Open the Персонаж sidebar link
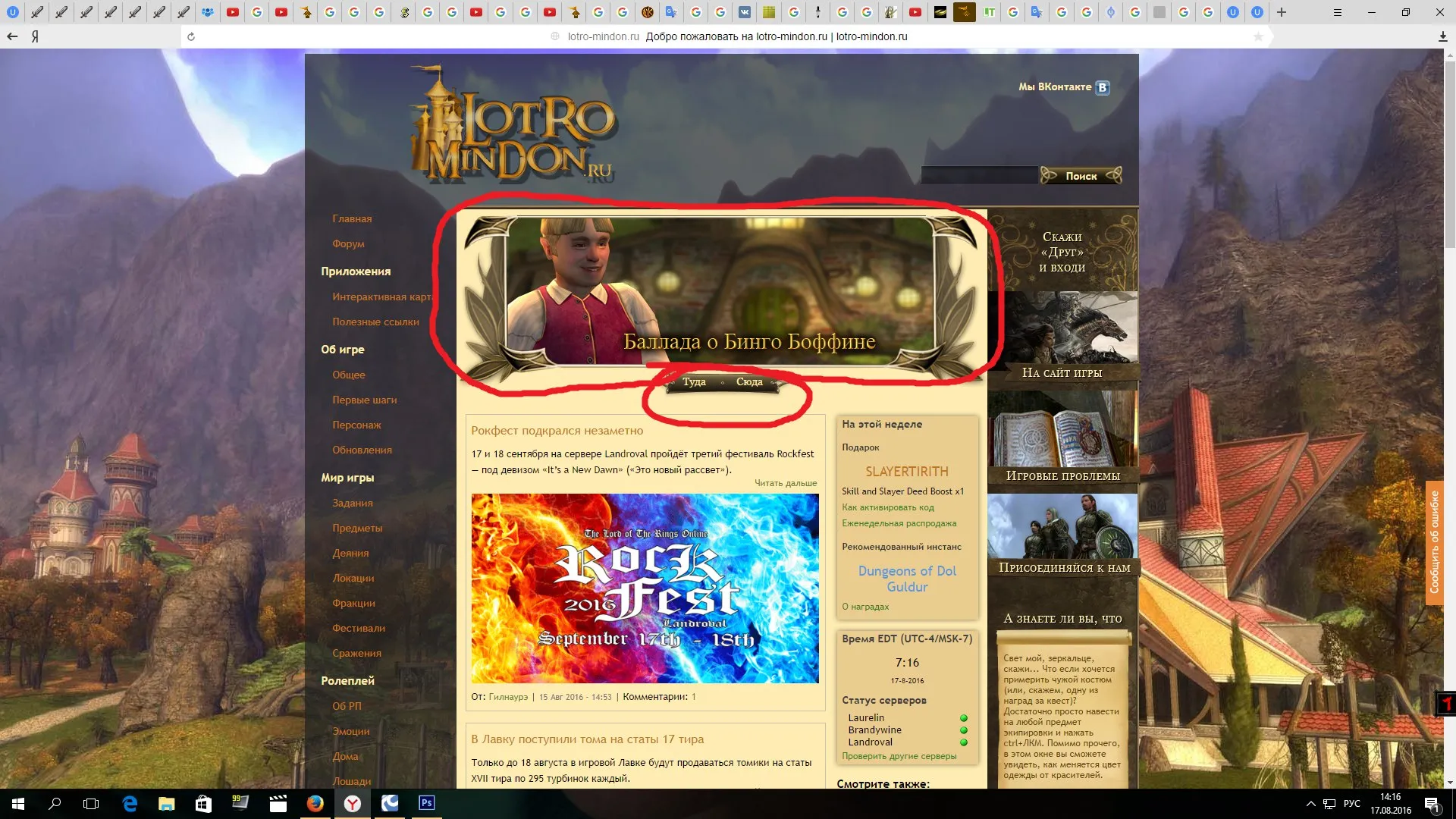The image size is (1456, 819). [x=356, y=425]
